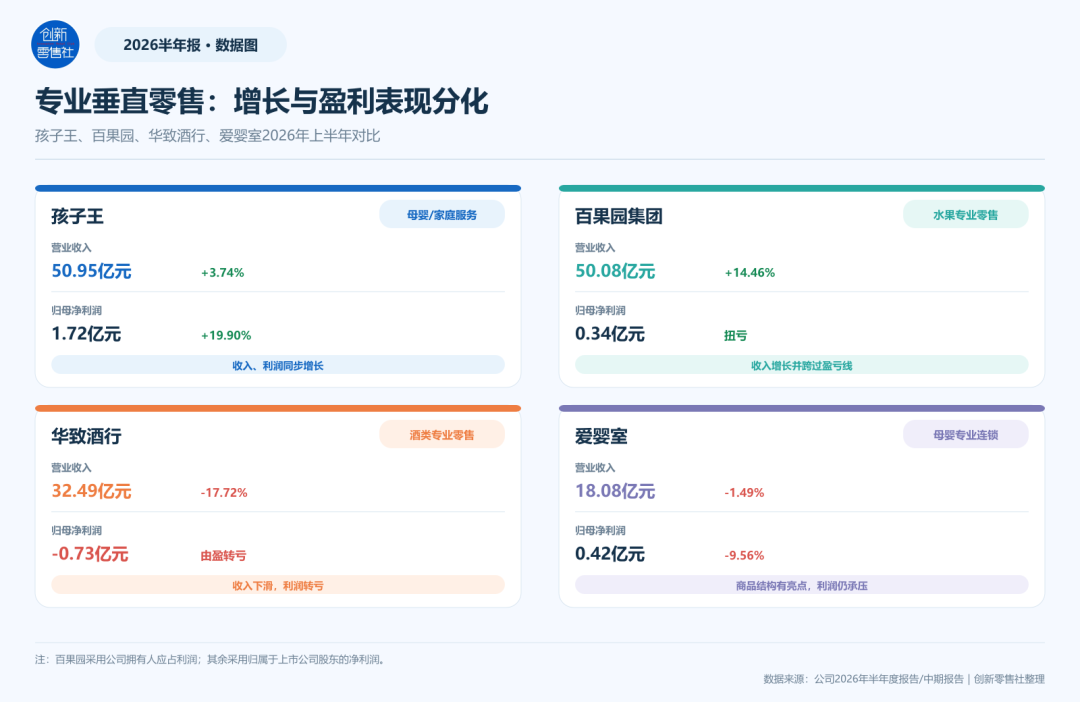Click the orange top bar of 华致酒行 card
1080x702 pixels.
click(278, 408)
